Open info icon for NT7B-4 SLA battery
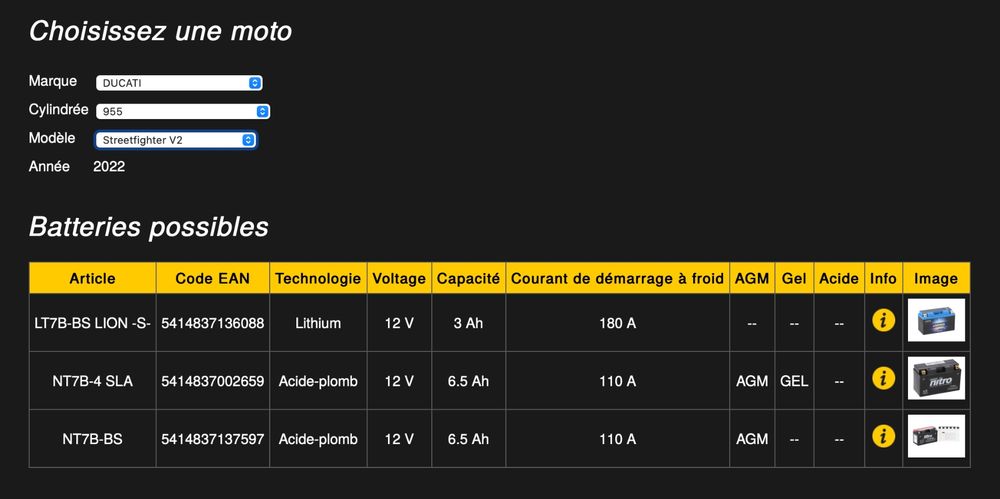The width and height of the screenshot is (1000, 499). 883,378
